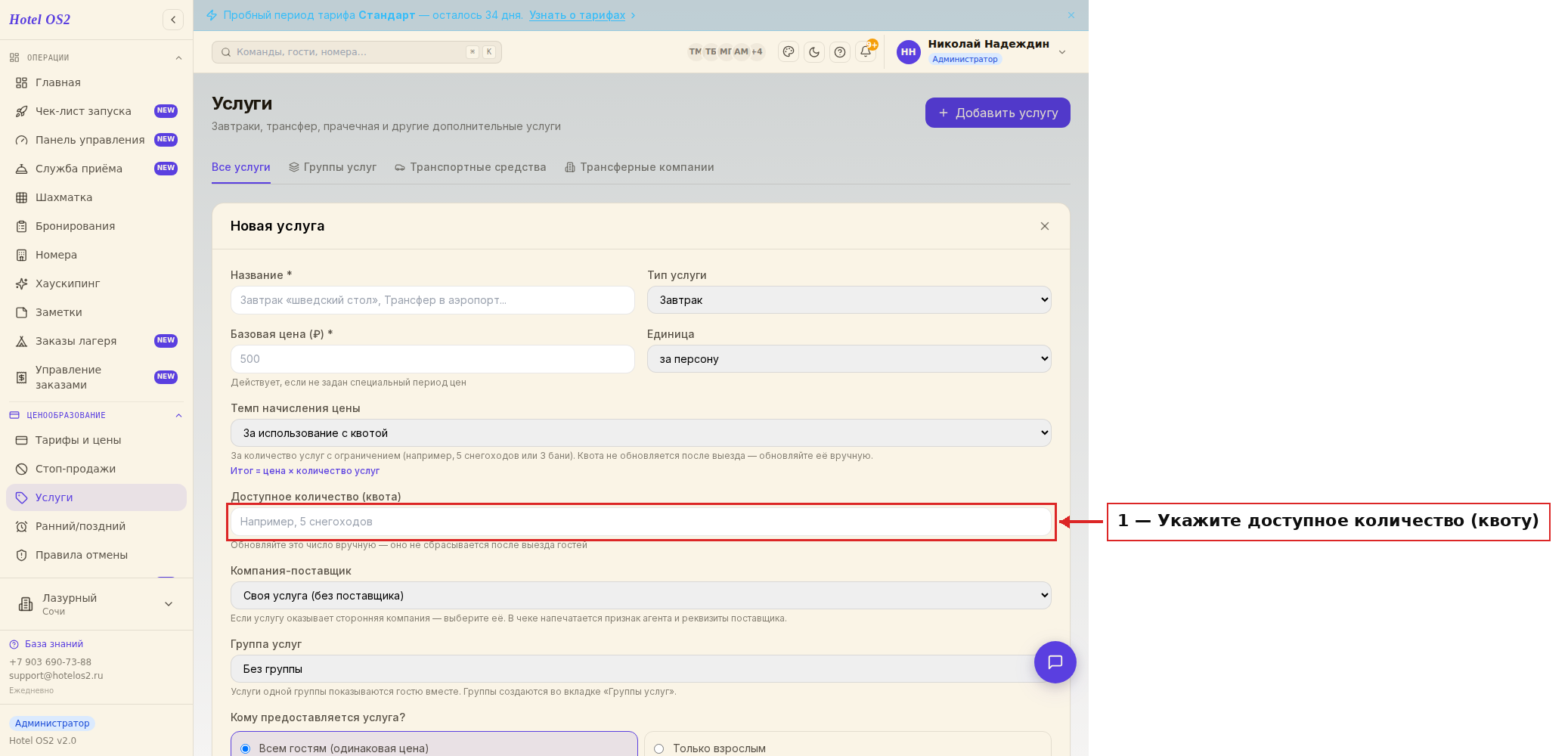This screenshot has width=1568, height=756.
Task: Open the color theme palette icon
Action: coord(789,52)
